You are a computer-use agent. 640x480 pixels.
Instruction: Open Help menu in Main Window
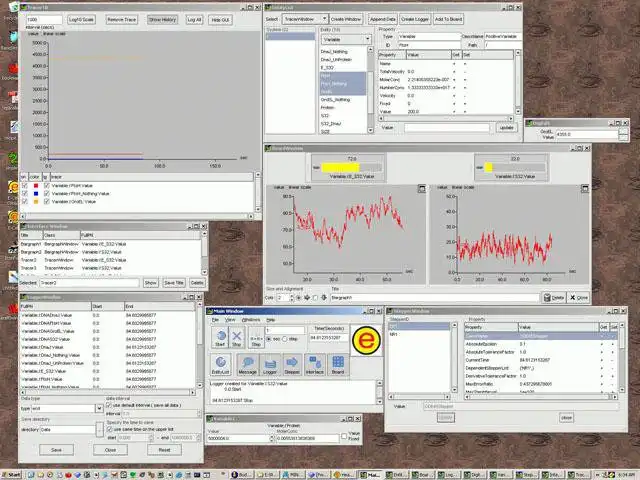271,320
